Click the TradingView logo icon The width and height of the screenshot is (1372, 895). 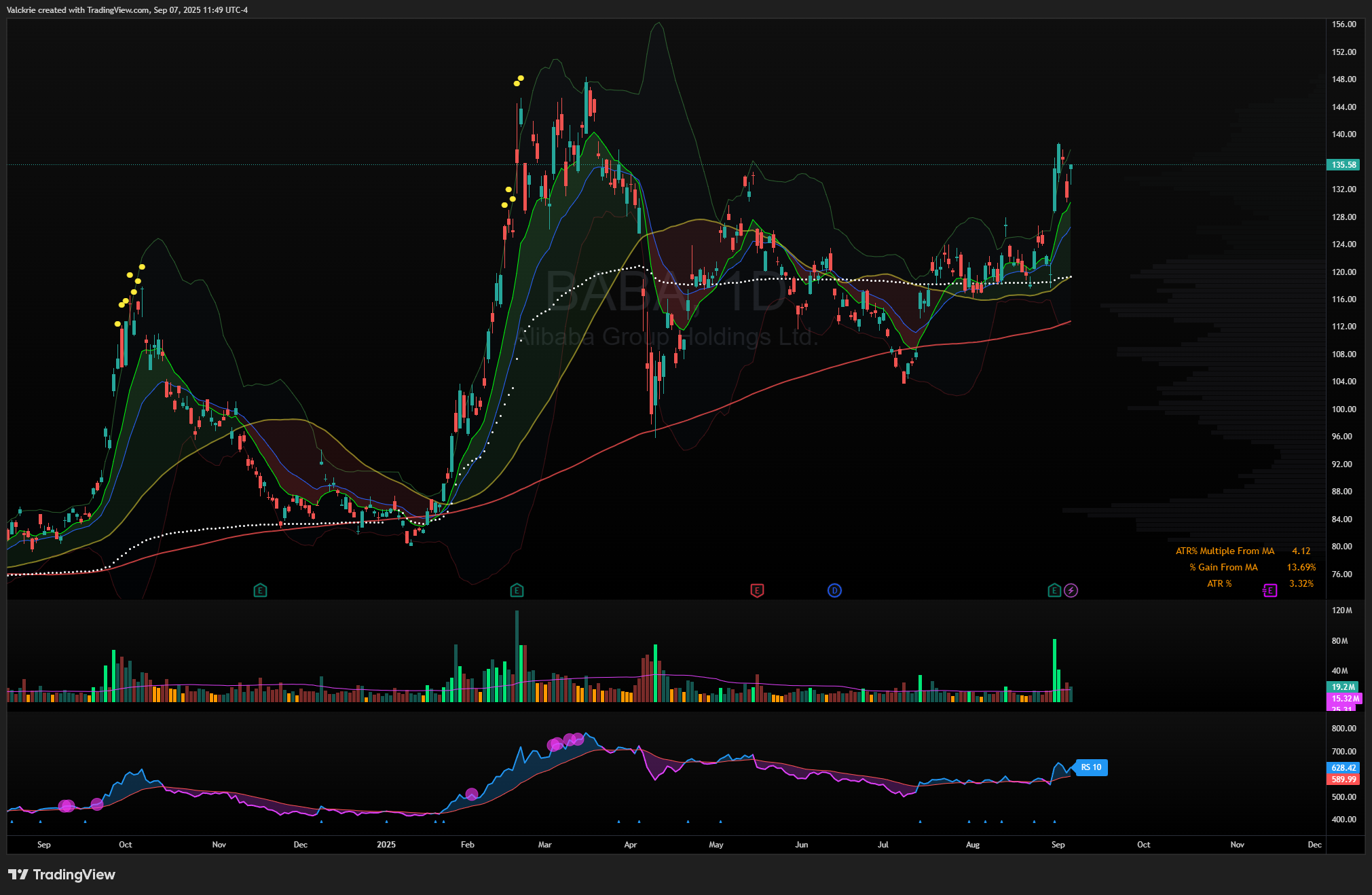18,875
